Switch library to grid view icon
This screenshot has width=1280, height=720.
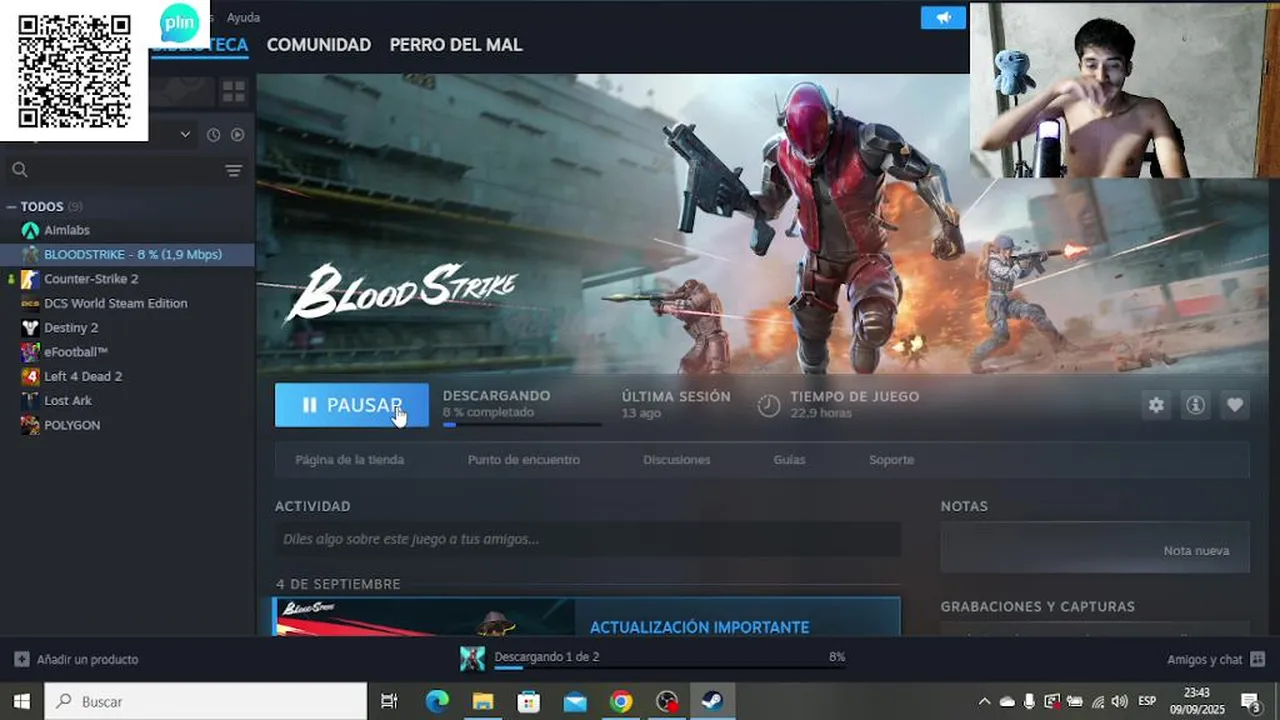(233, 92)
